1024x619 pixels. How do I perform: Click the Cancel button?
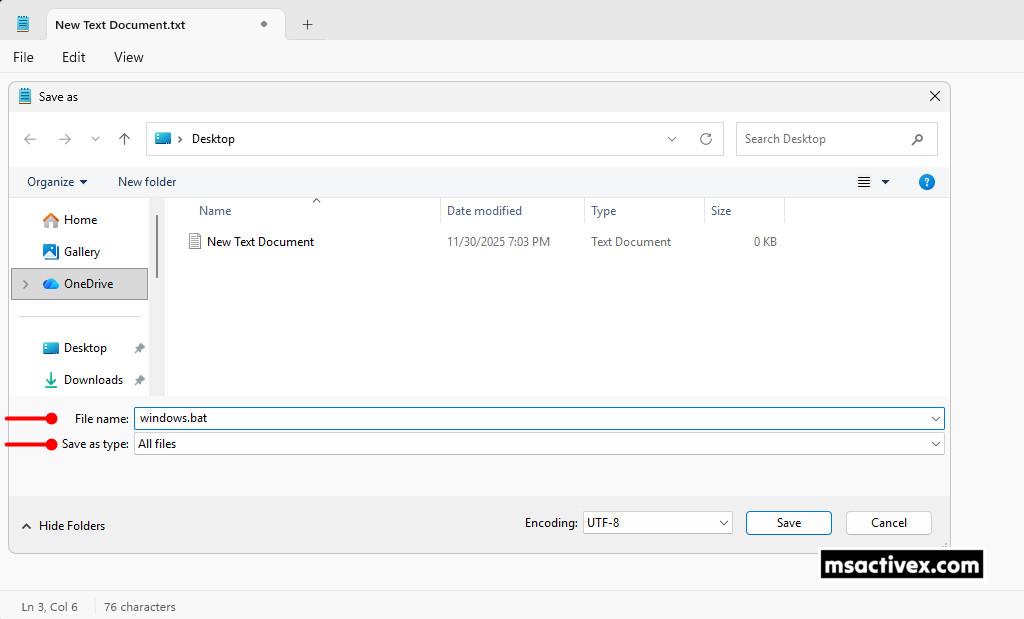pyautogui.click(x=888, y=523)
